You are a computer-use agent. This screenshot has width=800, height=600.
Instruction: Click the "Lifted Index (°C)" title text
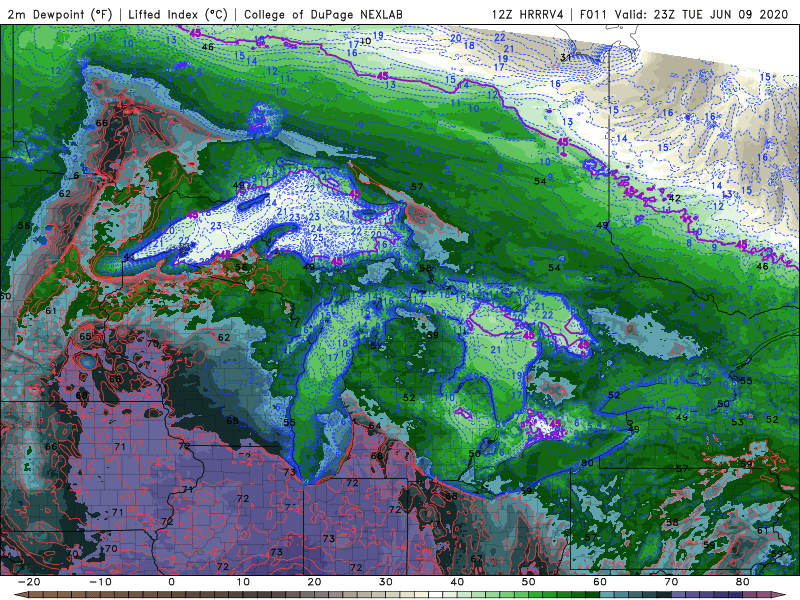click(x=178, y=15)
